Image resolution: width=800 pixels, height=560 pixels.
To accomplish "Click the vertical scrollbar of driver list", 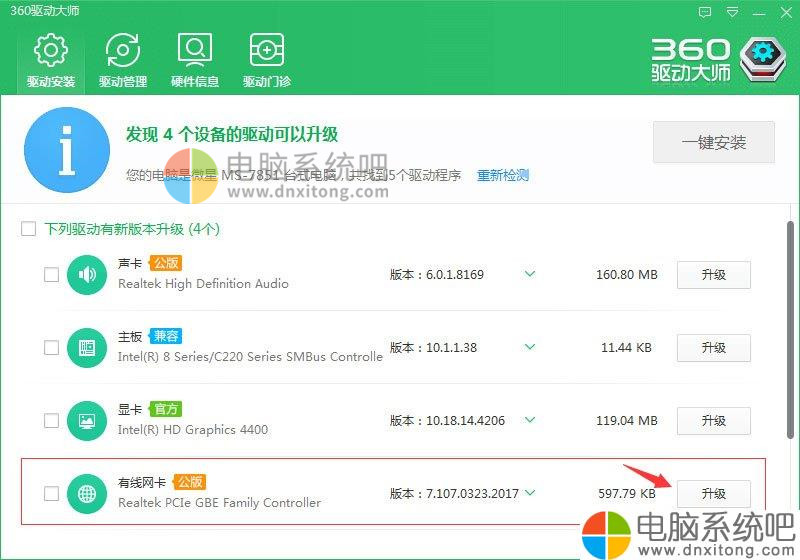I will [790, 330].
